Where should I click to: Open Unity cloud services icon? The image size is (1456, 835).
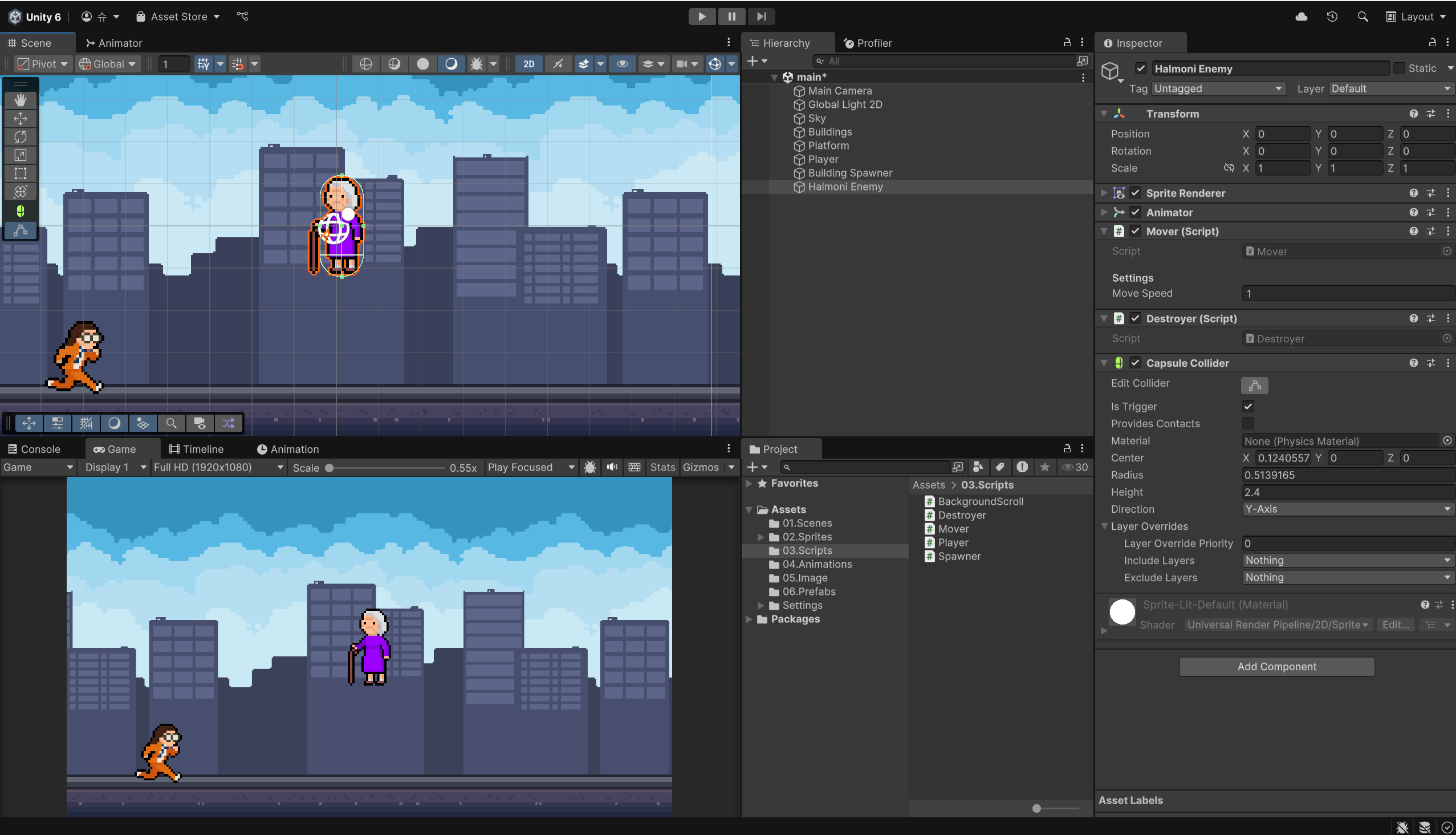coord(1302,17)
